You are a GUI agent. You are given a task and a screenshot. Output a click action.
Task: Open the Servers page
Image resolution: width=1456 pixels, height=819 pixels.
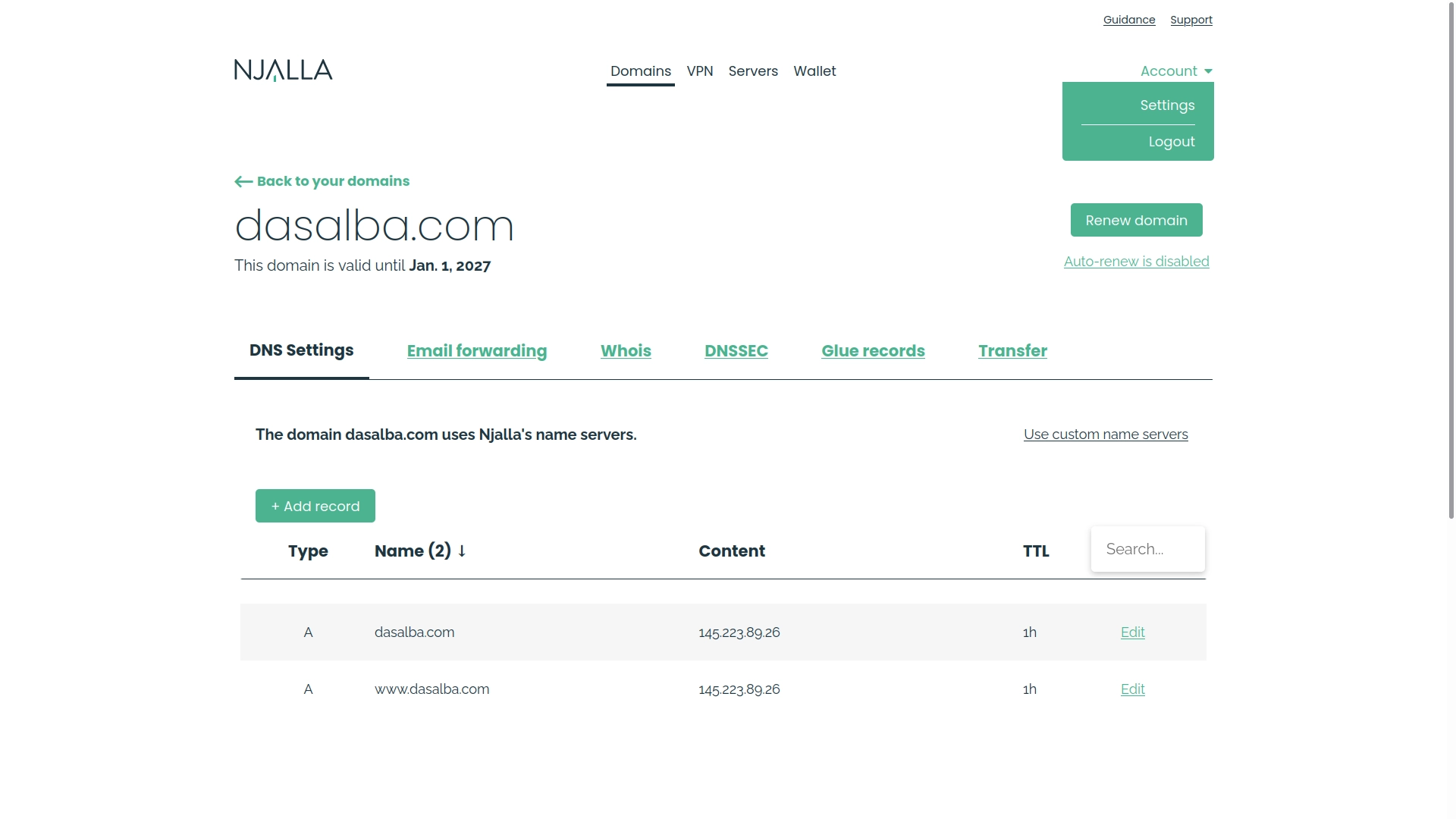pos(753,71)
